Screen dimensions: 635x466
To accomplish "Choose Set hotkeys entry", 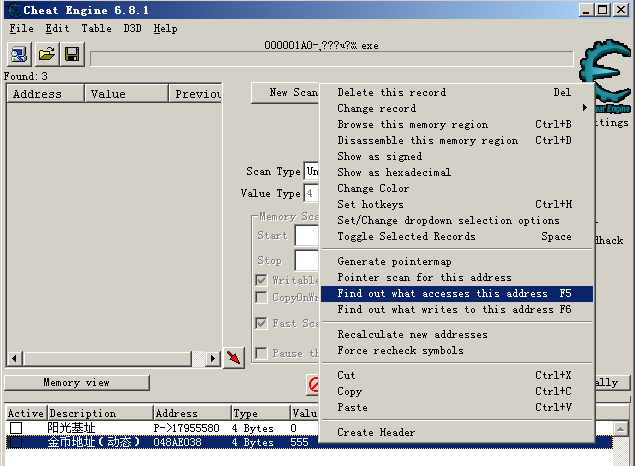I will pos(457,204).
